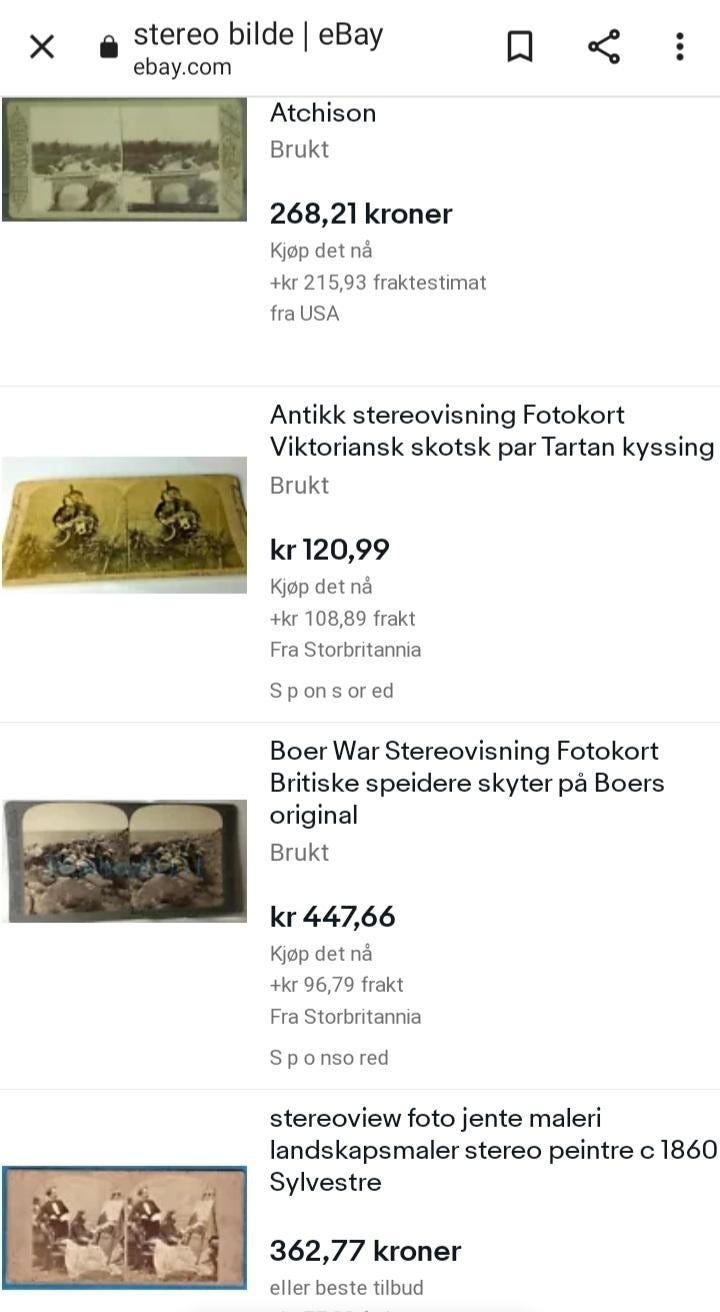
Task: Tap the 268,21 kroner price
Action: (x=361, y=214)
